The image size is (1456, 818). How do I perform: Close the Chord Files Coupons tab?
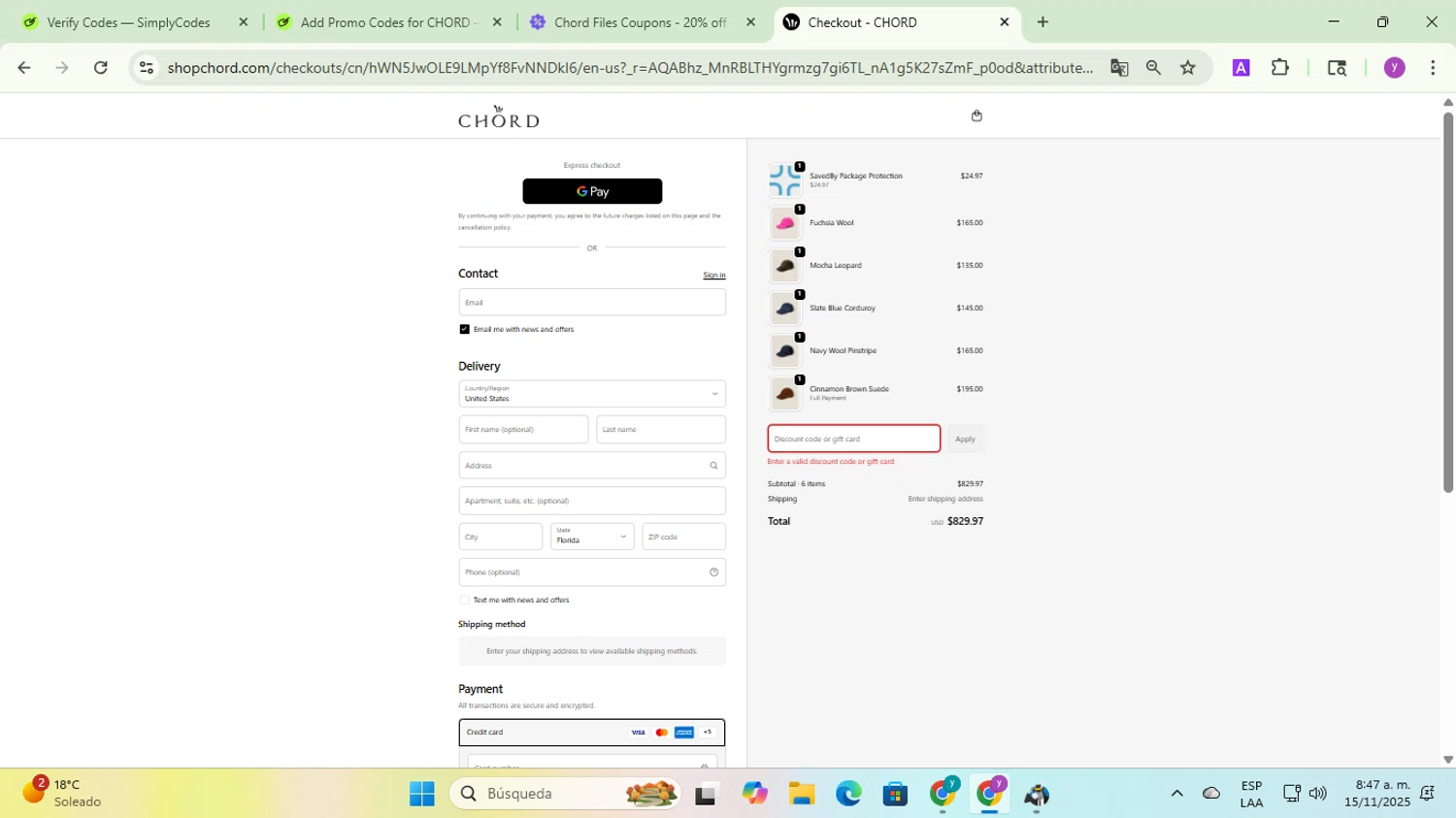click(x=750, y=22)
